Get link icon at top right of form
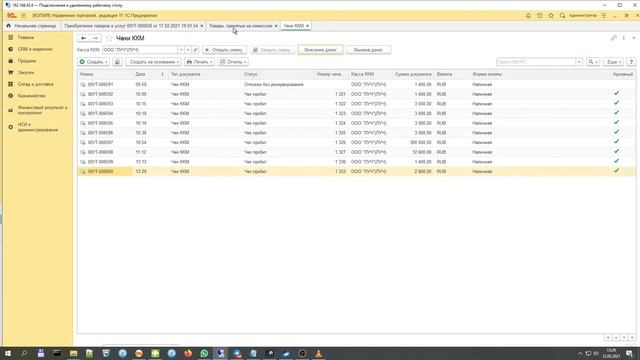 coord(613,38)
